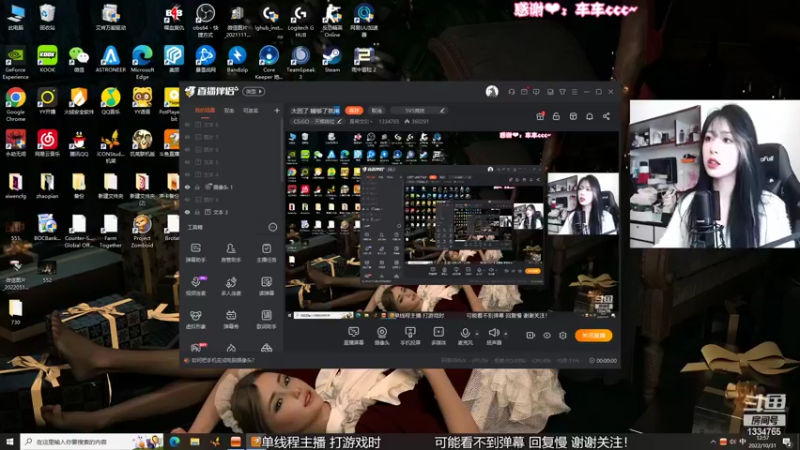Toggle visibility of 文本 6 source

pos(187,124)
